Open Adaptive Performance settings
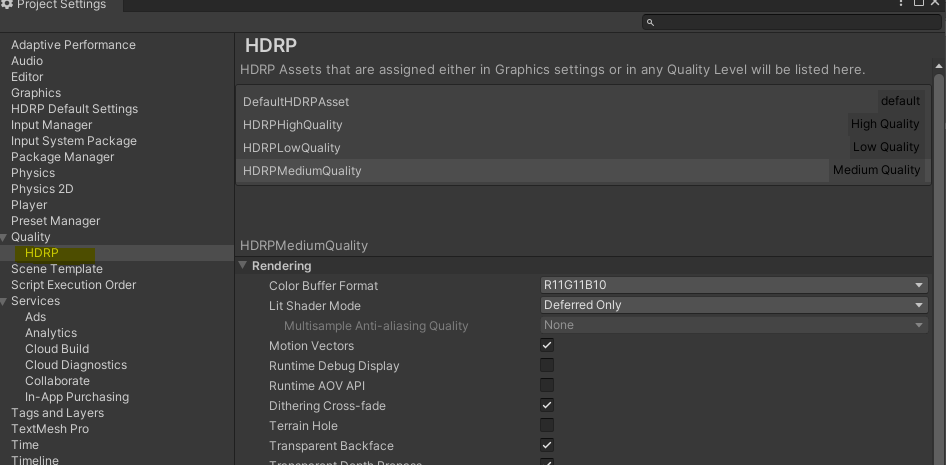The width and height of the screenshot is (946, 465). 73,45
